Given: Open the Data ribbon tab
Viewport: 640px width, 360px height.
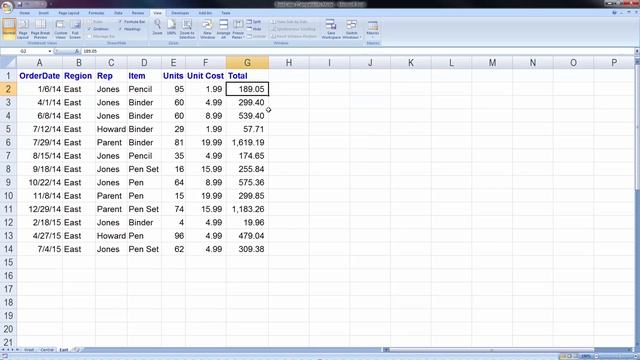Looking at the screenshot, I should point(118,13).
